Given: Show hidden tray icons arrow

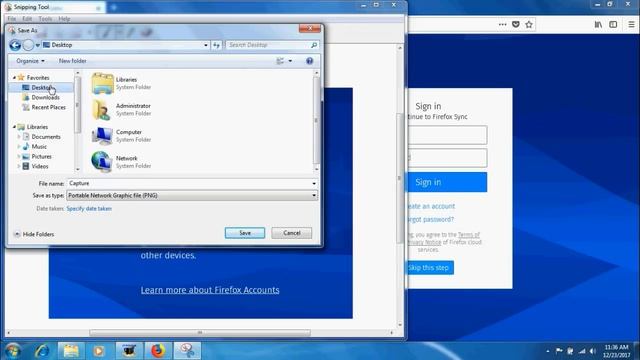Looking at the screenshot, I should click(547, 351).
